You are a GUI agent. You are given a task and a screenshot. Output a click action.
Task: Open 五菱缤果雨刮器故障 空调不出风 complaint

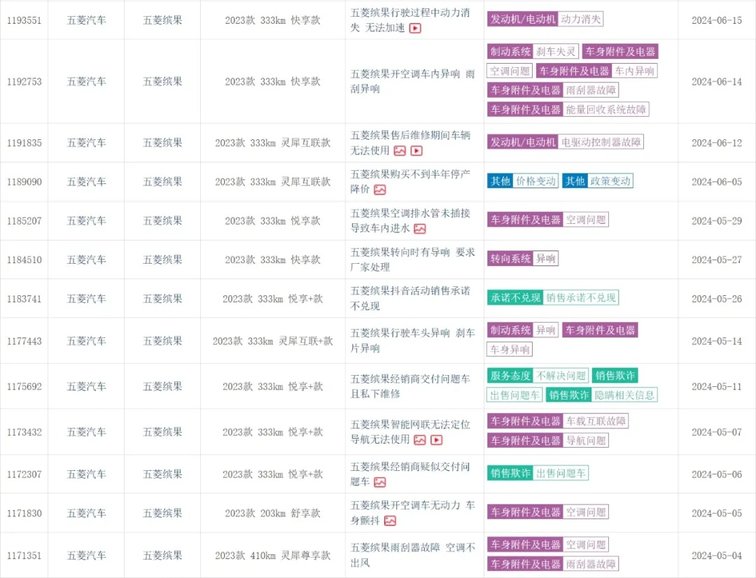click(x=410, y=556)
